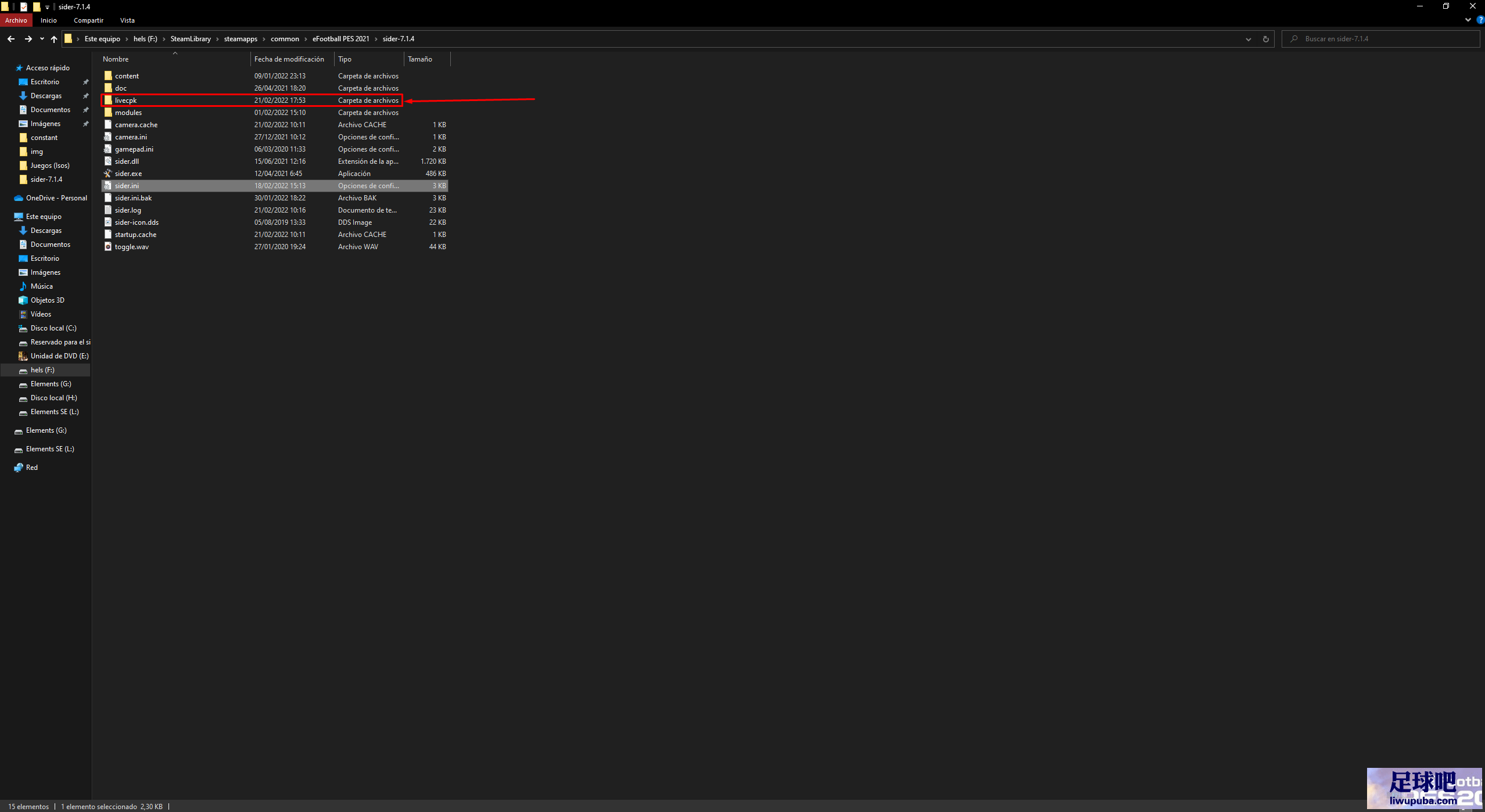The width and height of the screenshot is (1485, 812).
Task: Switch to the Compartir ribbon tab
Action: click(88, 20)
